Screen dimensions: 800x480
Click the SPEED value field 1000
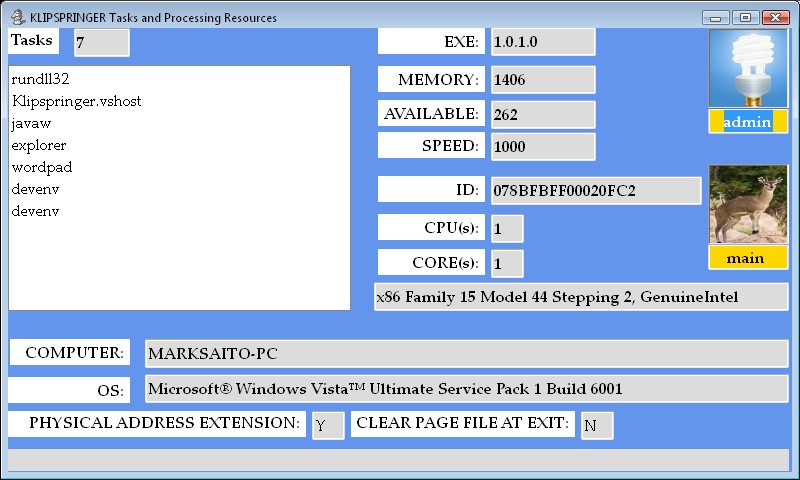point(540,146)
